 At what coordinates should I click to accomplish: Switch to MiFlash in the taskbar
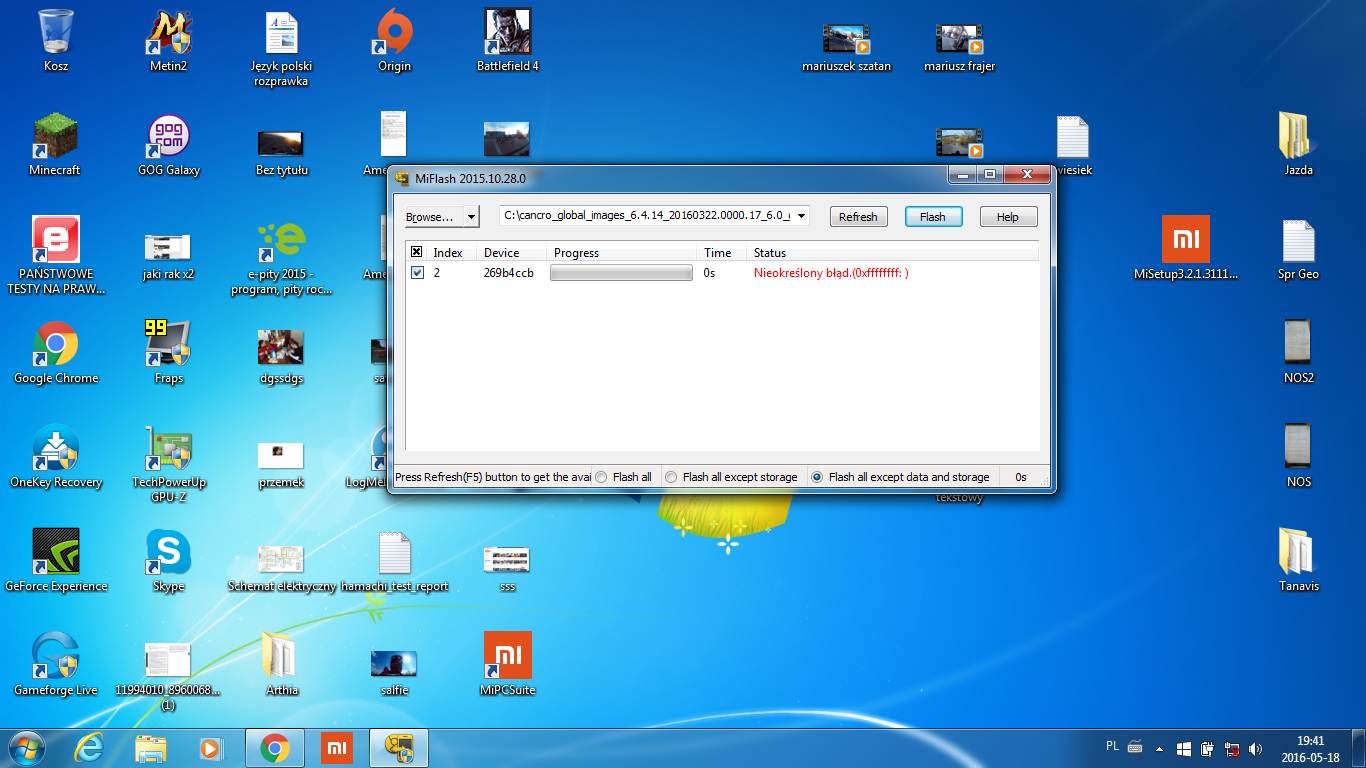pos(399,748)
